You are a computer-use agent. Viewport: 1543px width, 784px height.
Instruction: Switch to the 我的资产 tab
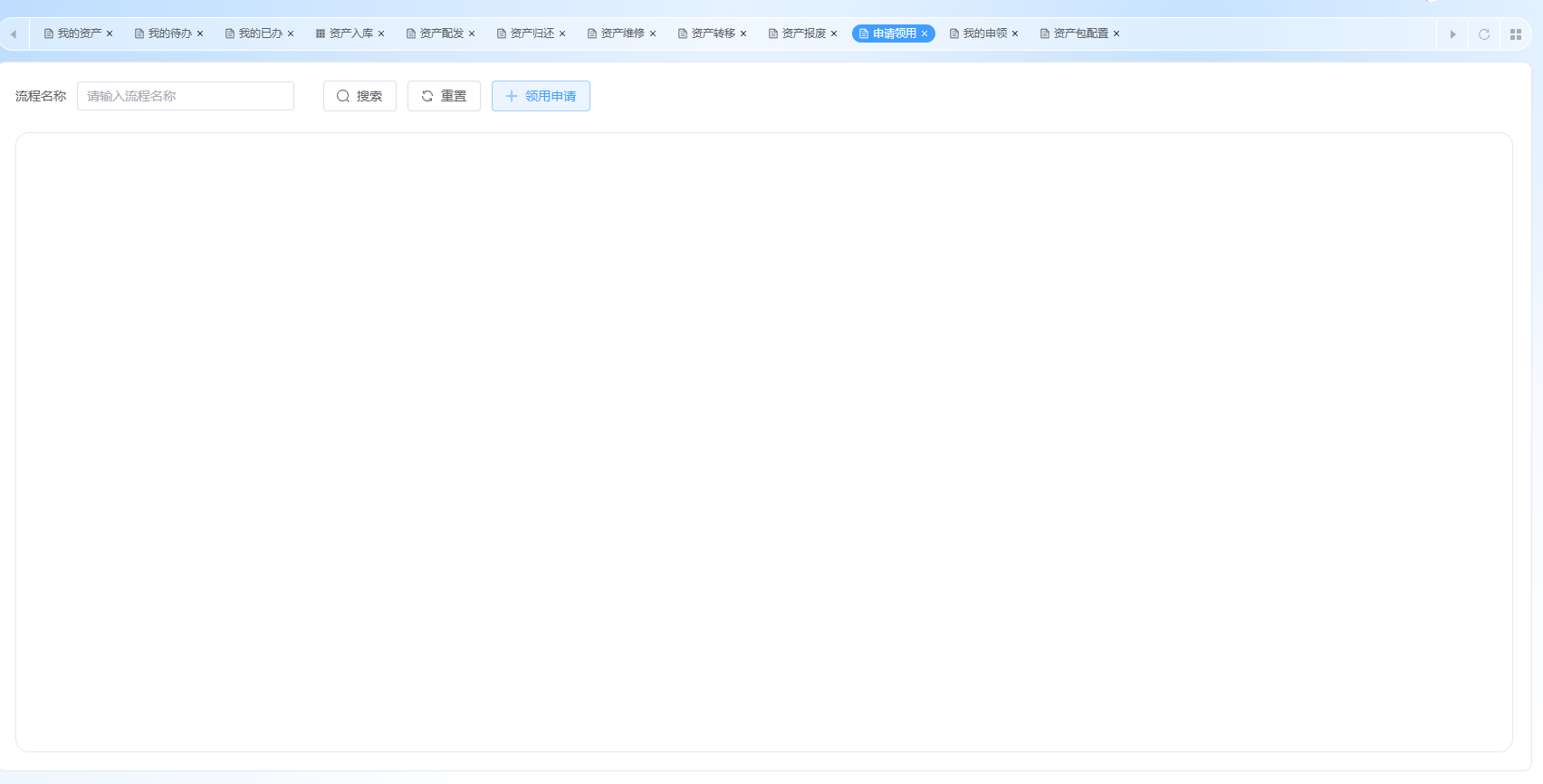pos(79,33)
